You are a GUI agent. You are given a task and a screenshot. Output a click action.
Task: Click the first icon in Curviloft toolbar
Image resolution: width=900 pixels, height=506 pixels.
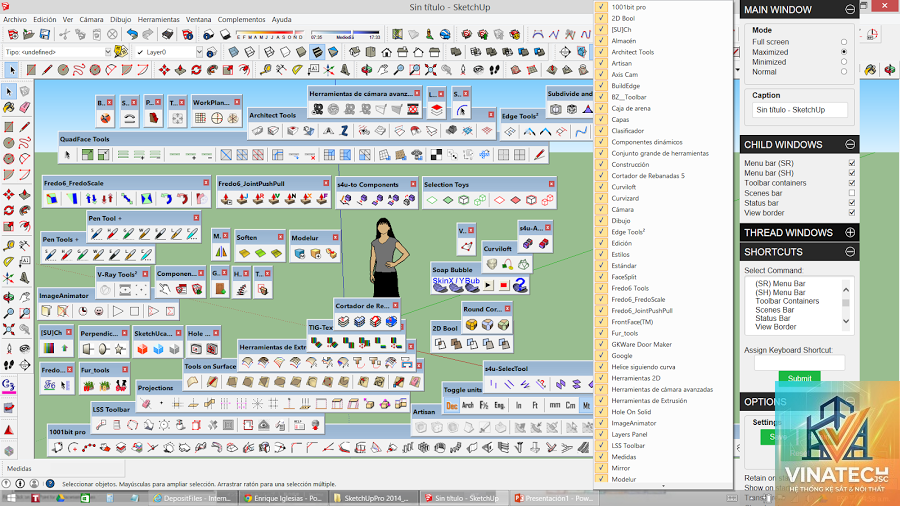click(492, 264)
